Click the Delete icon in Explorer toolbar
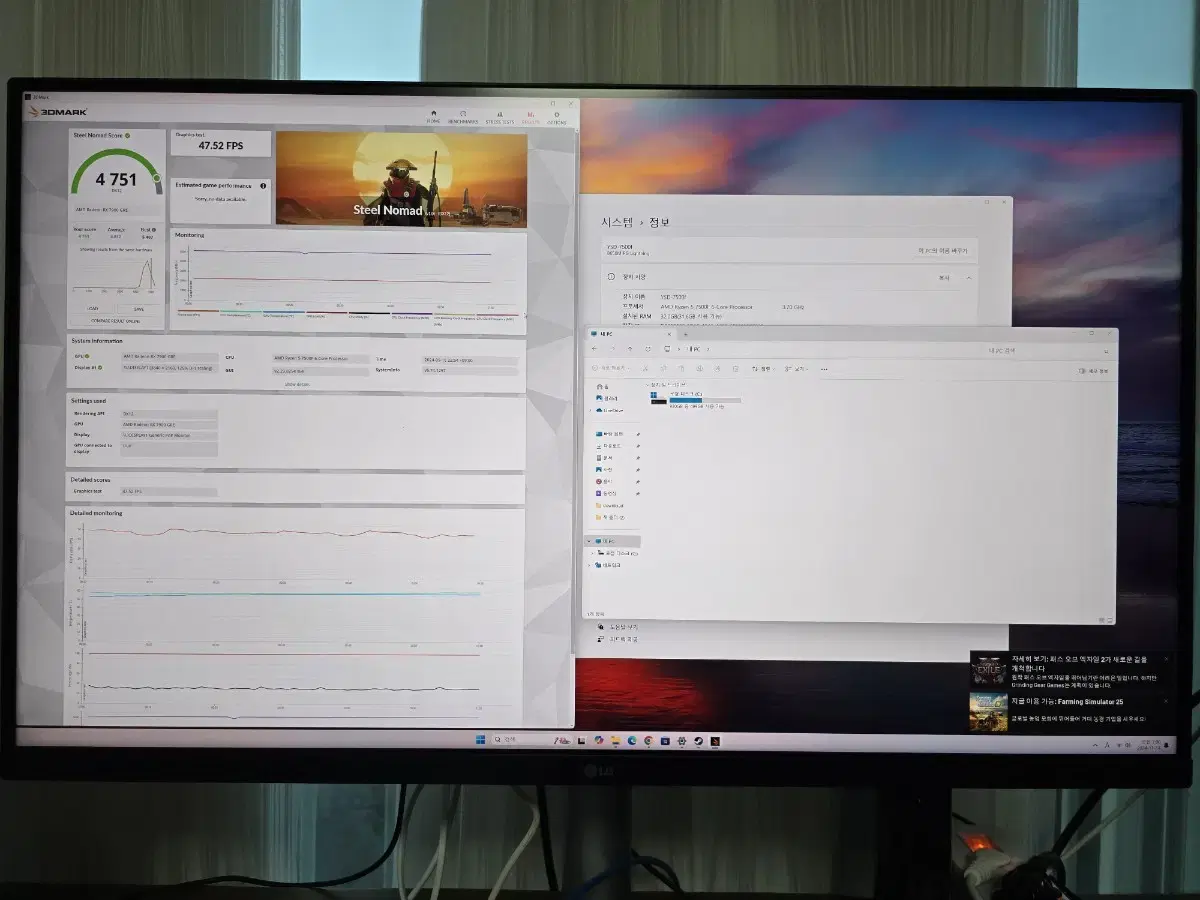This screenshot has width=1200, height=900. click(736, 369)
